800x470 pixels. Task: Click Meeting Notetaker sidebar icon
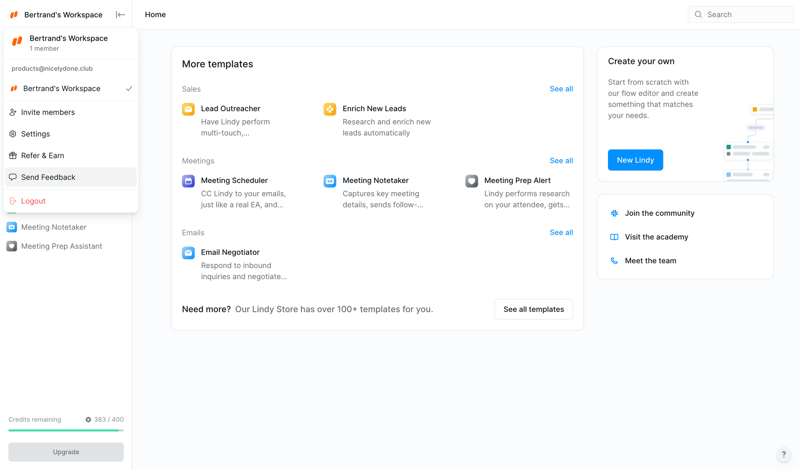[x=12, y=227]
